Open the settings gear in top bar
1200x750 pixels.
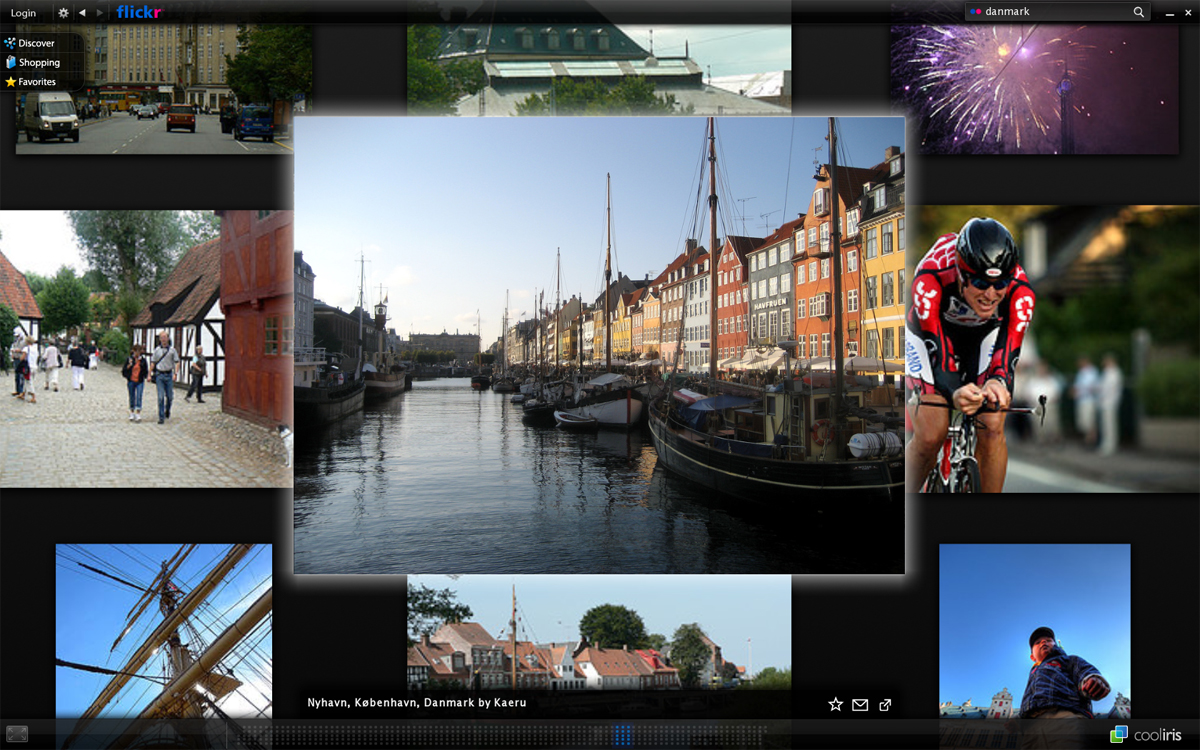tap(64, 13)
